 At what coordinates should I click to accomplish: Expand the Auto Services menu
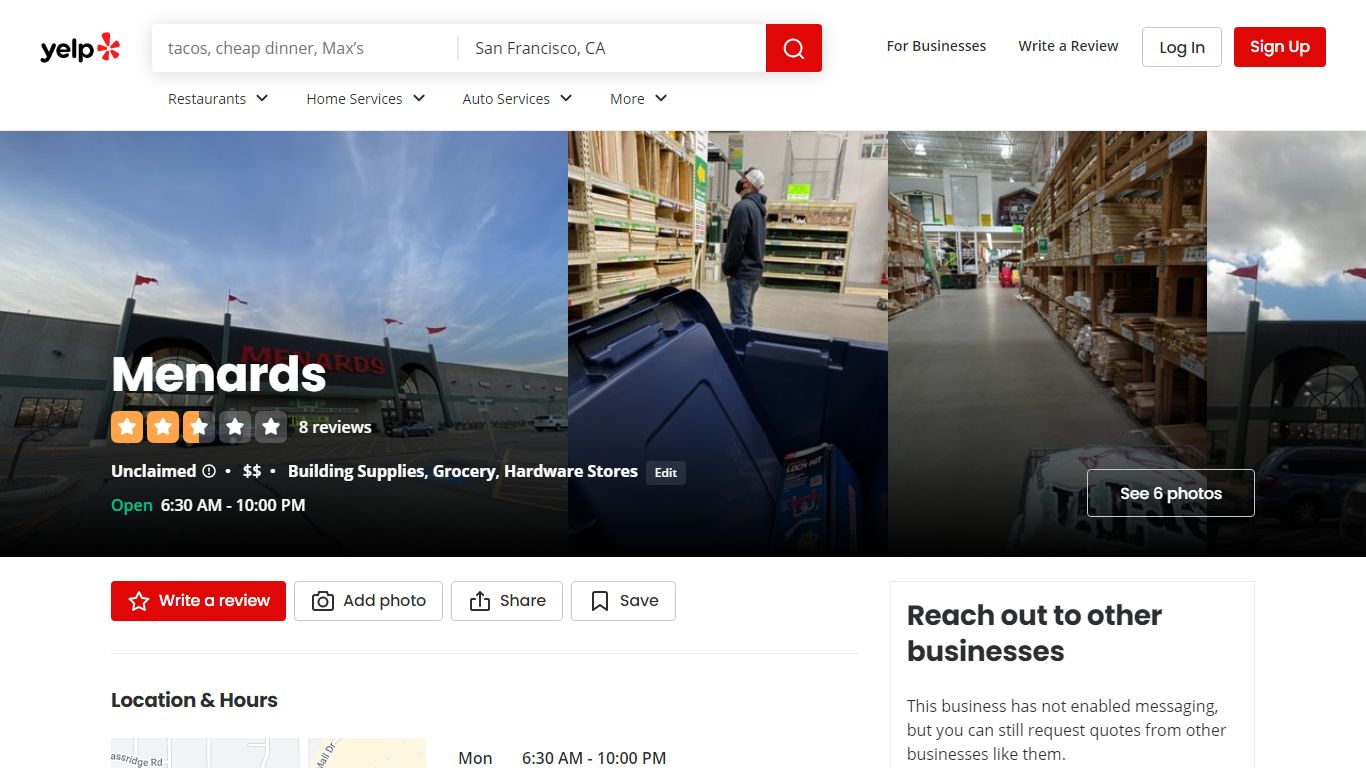pos(517,99)
